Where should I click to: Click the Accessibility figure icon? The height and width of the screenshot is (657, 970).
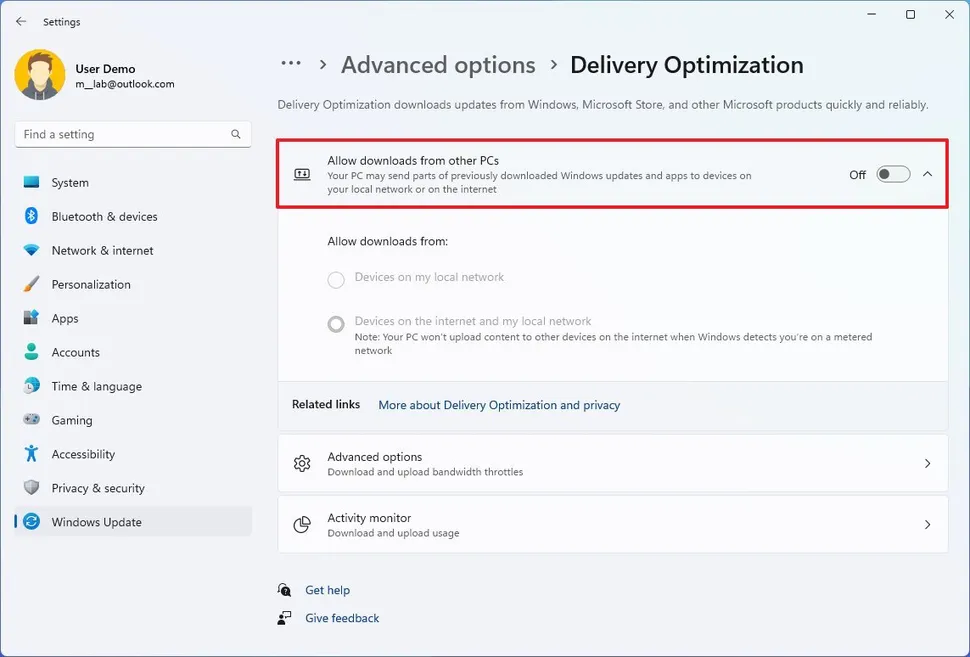click(x=31, y=454)
